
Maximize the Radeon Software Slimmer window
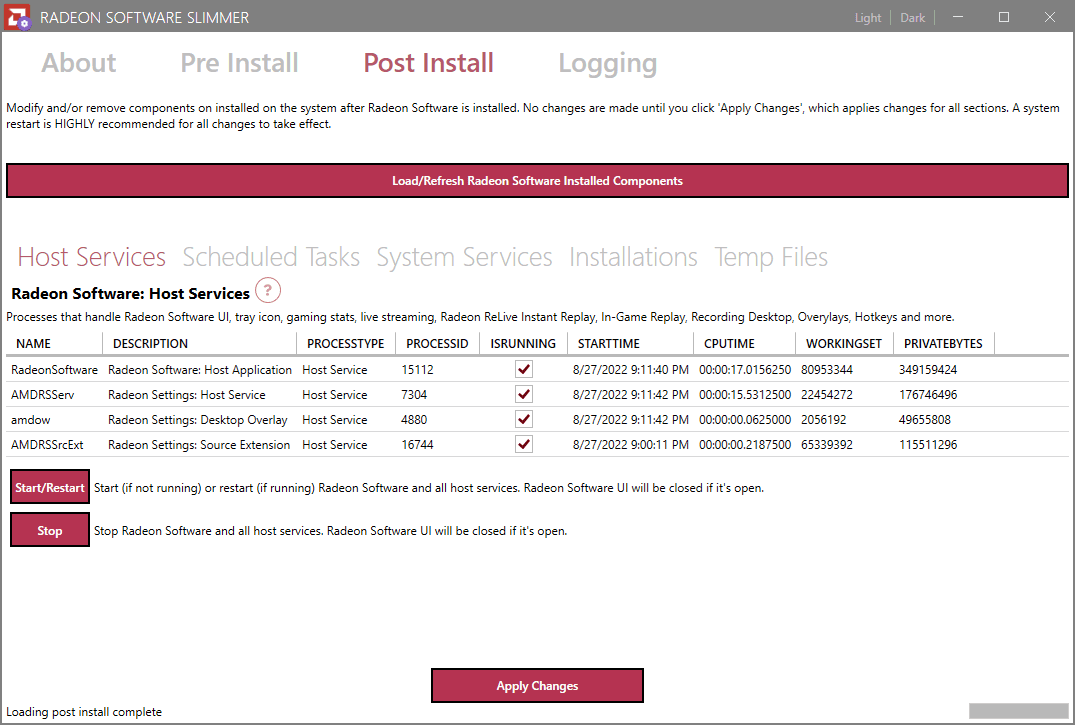[1004, 17]
